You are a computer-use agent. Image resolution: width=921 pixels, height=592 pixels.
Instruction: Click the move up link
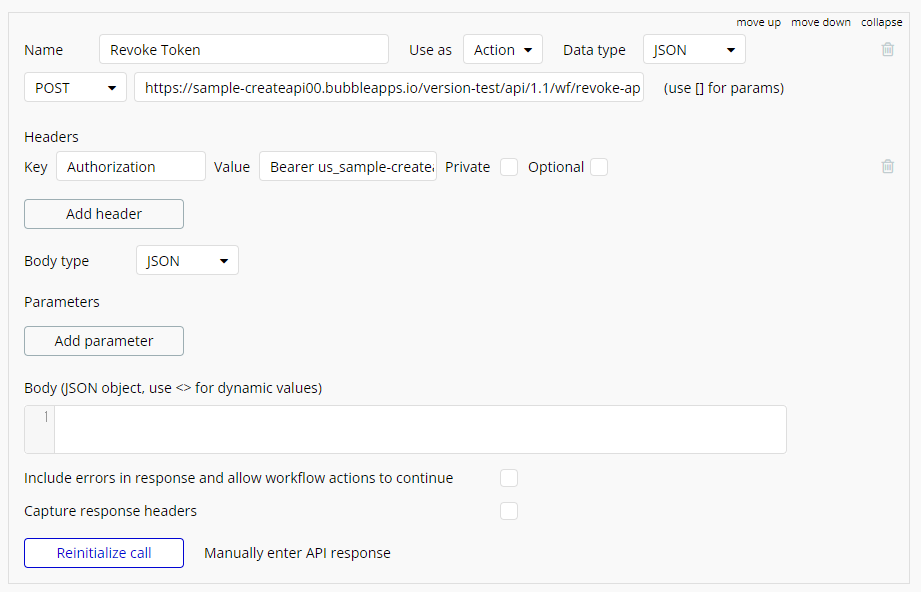(758, 22)
